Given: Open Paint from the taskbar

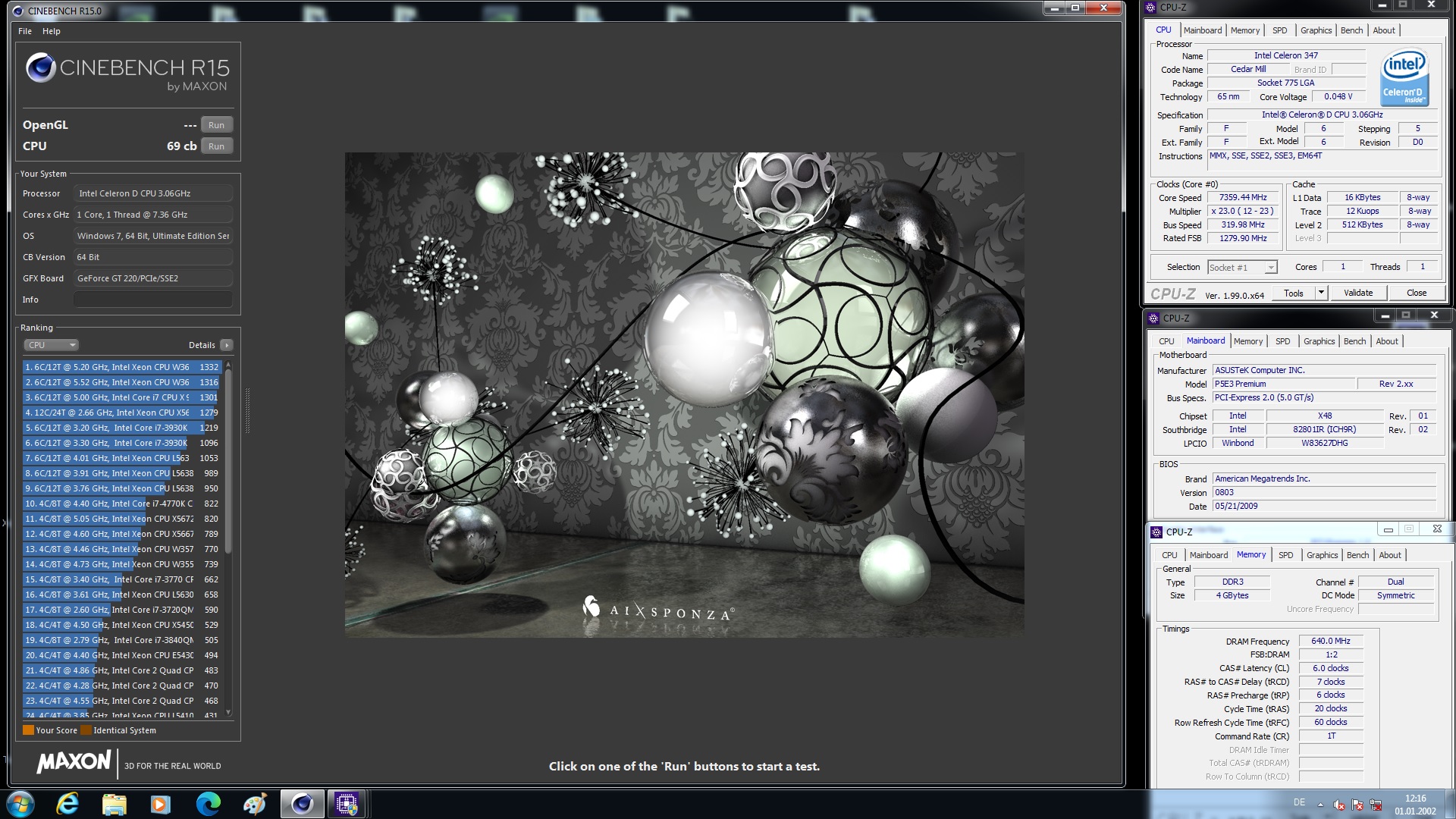Looking at the screenshot, I should 255,804.
